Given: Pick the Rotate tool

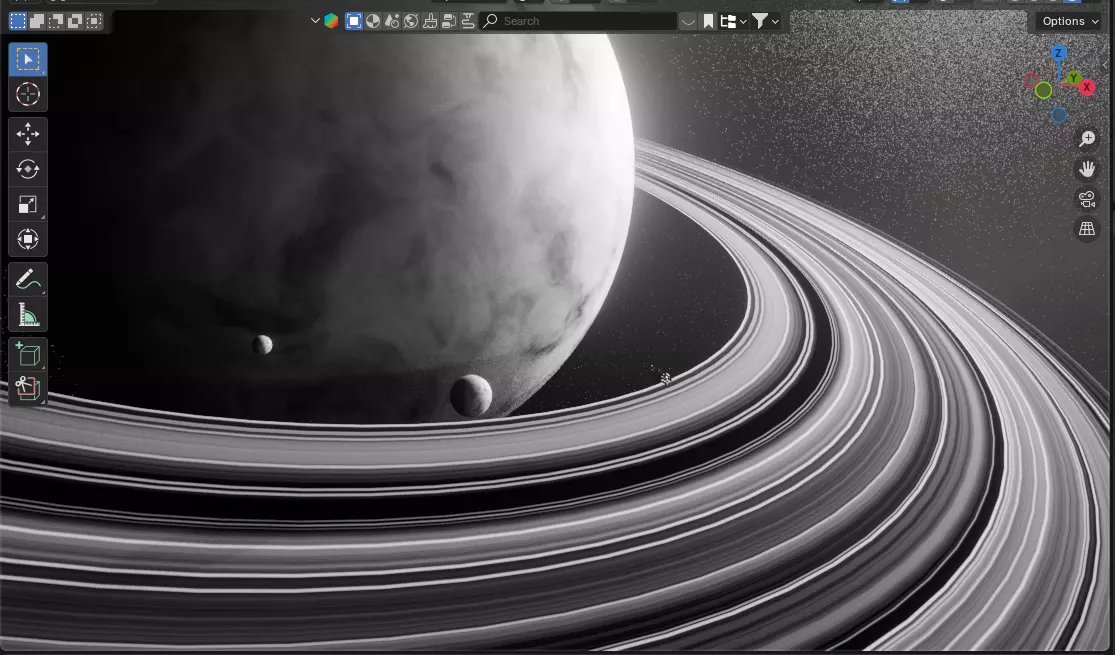Looking at the screenshot, I should coord(28,169).
